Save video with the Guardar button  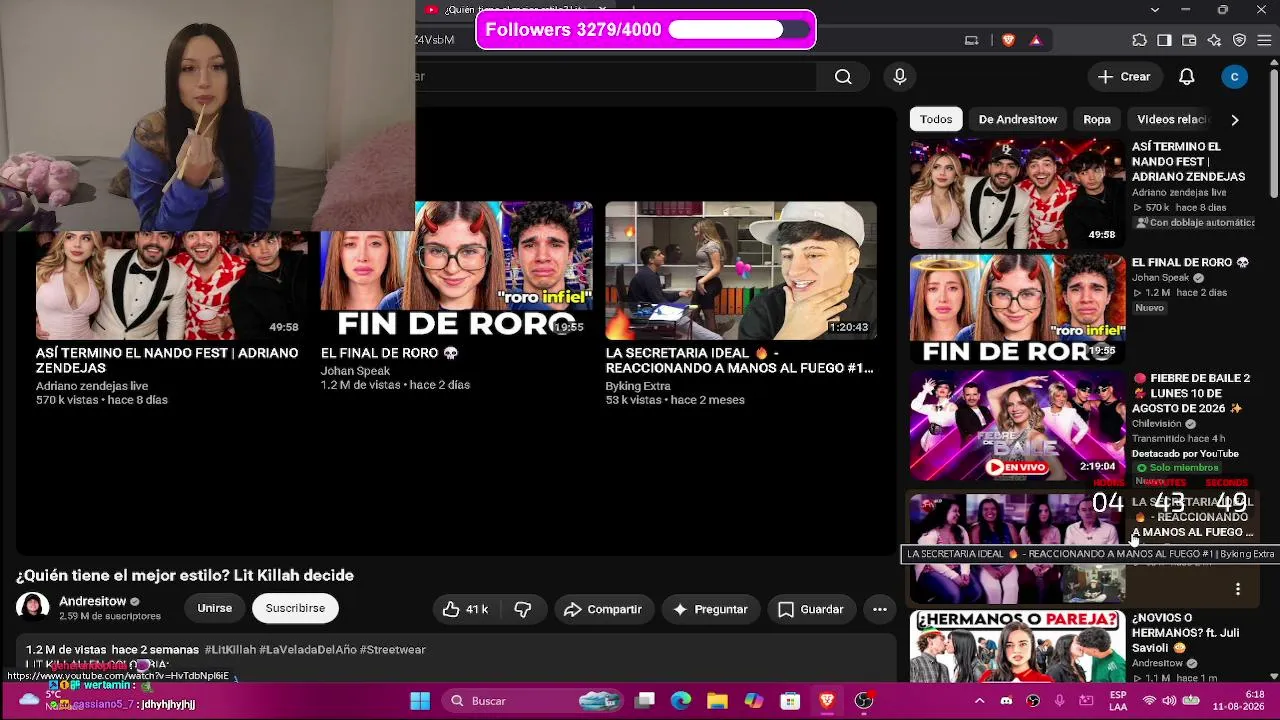pos(811,609)
